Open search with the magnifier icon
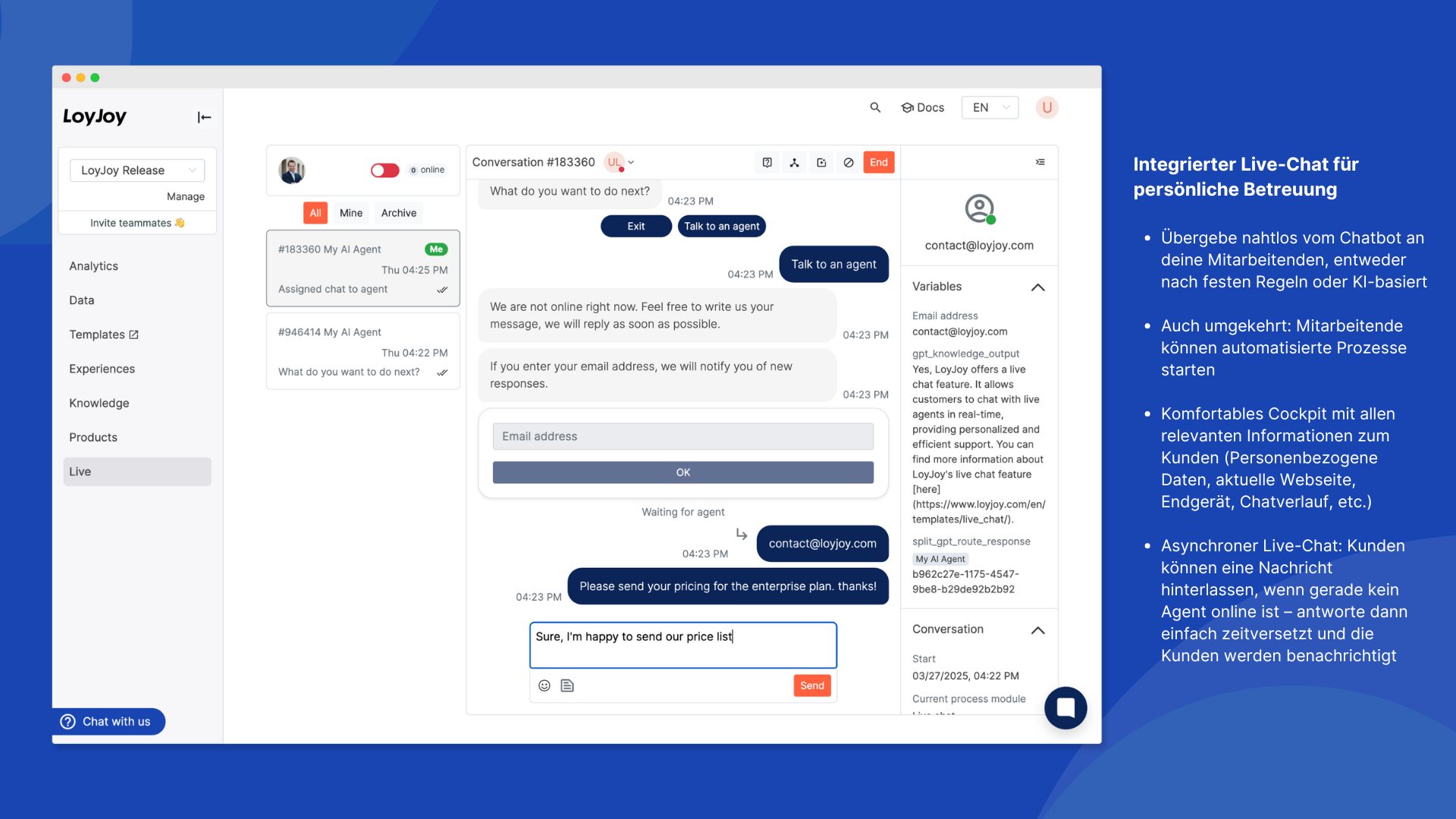This screenshot has width=1456, height=819. (x=875, y=108)
